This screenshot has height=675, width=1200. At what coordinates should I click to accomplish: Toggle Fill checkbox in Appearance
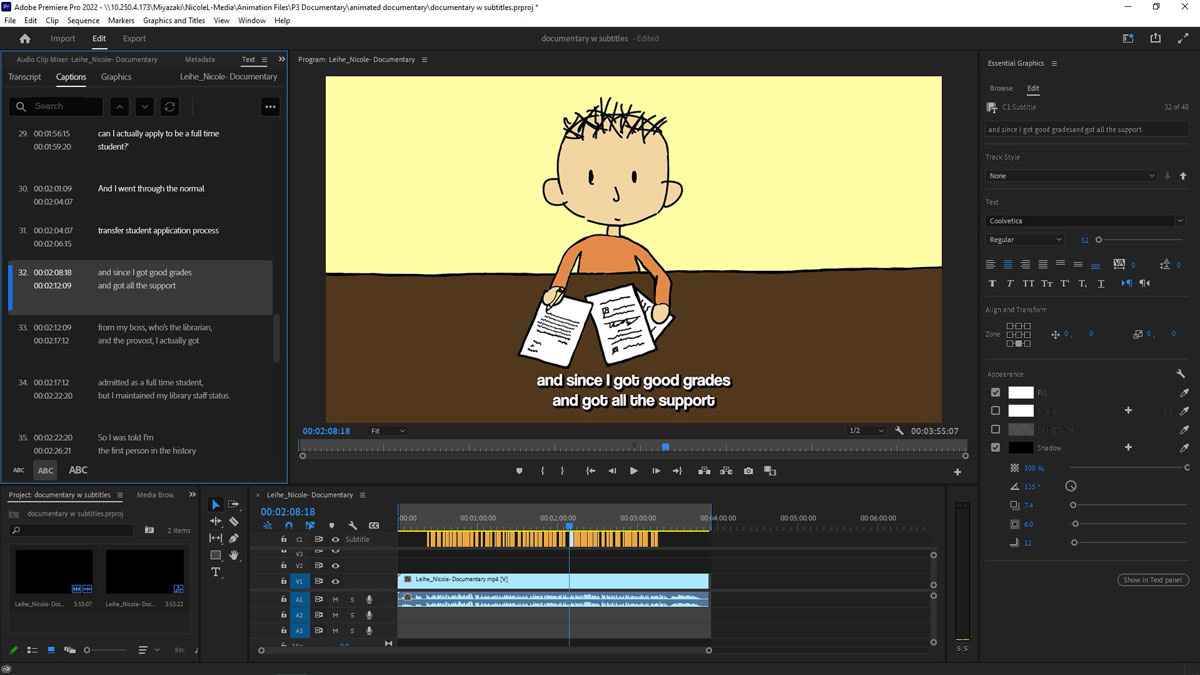(995, 393)
